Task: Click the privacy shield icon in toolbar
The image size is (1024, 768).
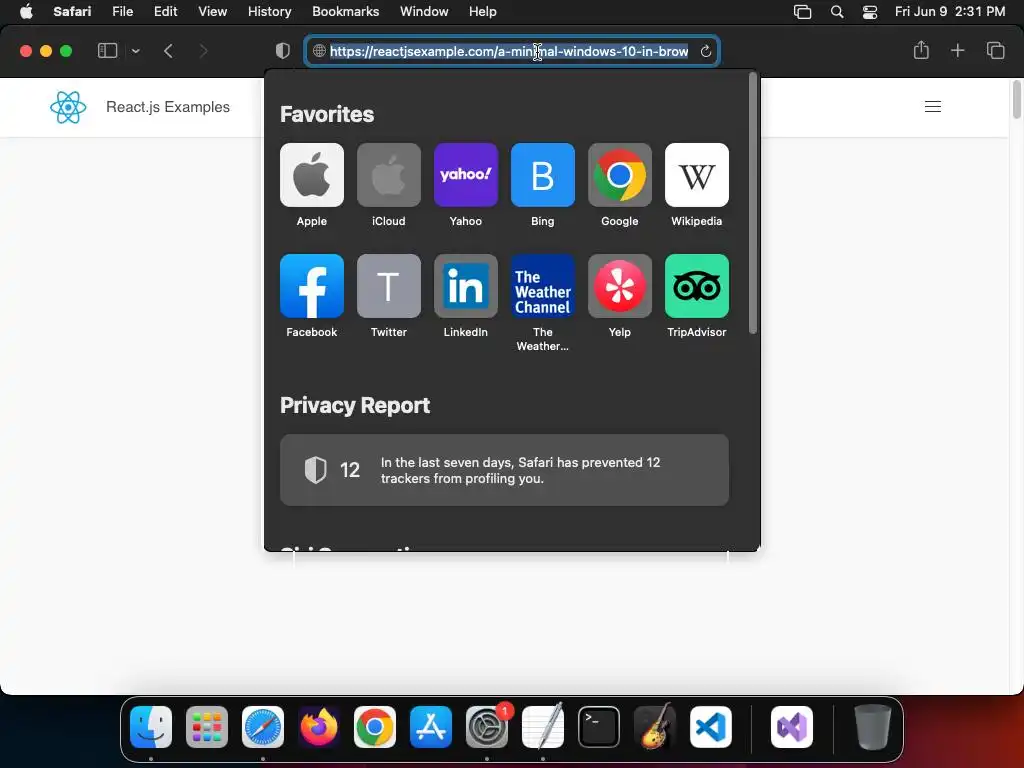Action: coord(283,51)
